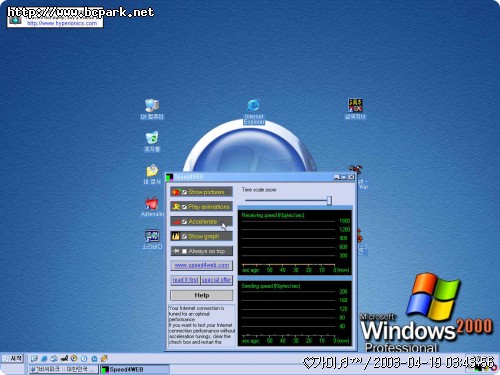Click the Speed4WEB taskbar button
500x375 pixels.
pos(135,369)
